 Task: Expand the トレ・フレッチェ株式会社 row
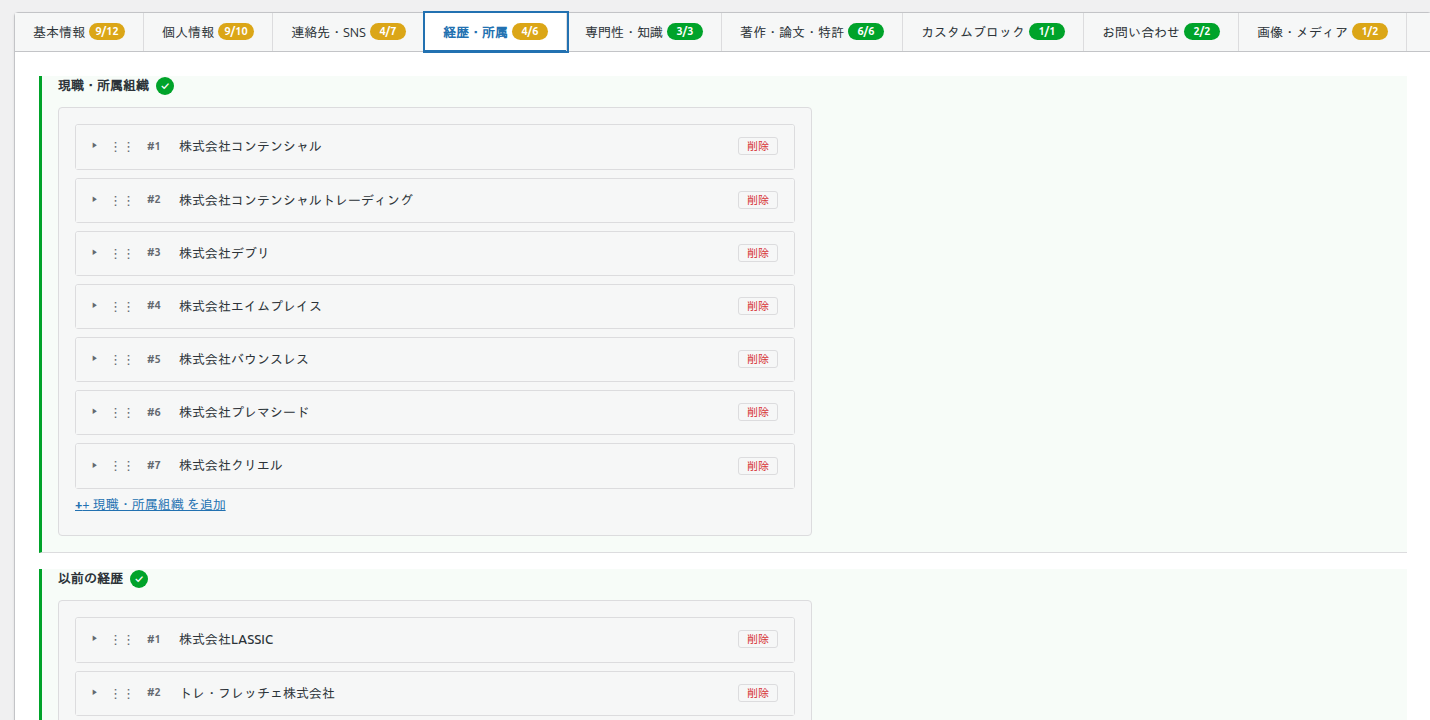[95, 692]
